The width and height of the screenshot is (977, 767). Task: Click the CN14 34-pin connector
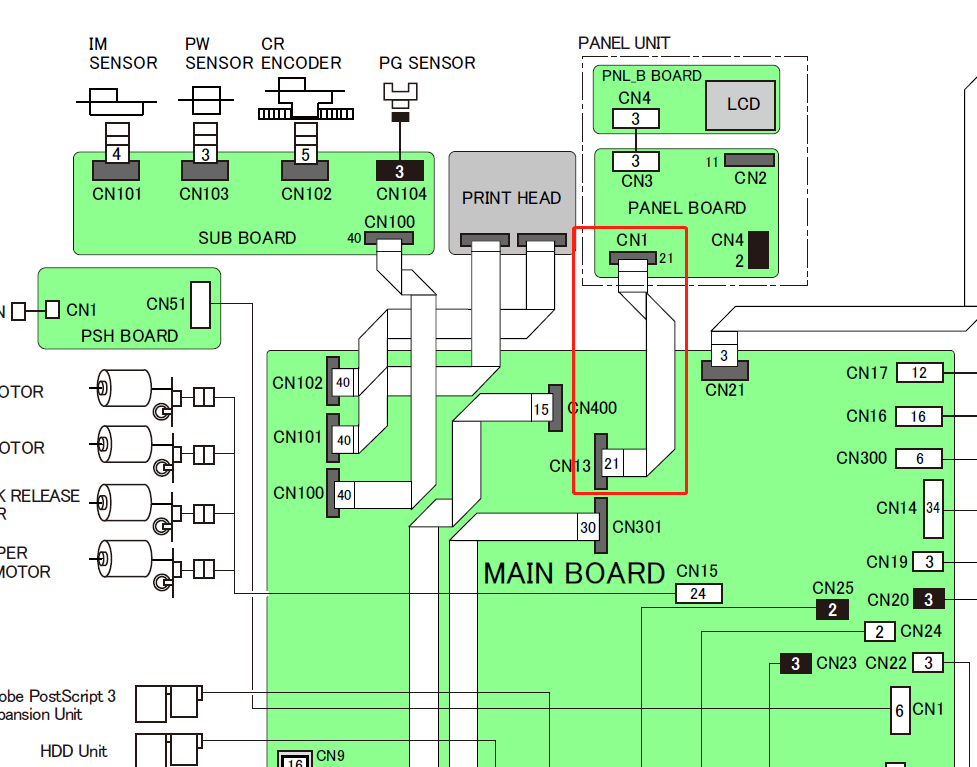coord(933,508)
